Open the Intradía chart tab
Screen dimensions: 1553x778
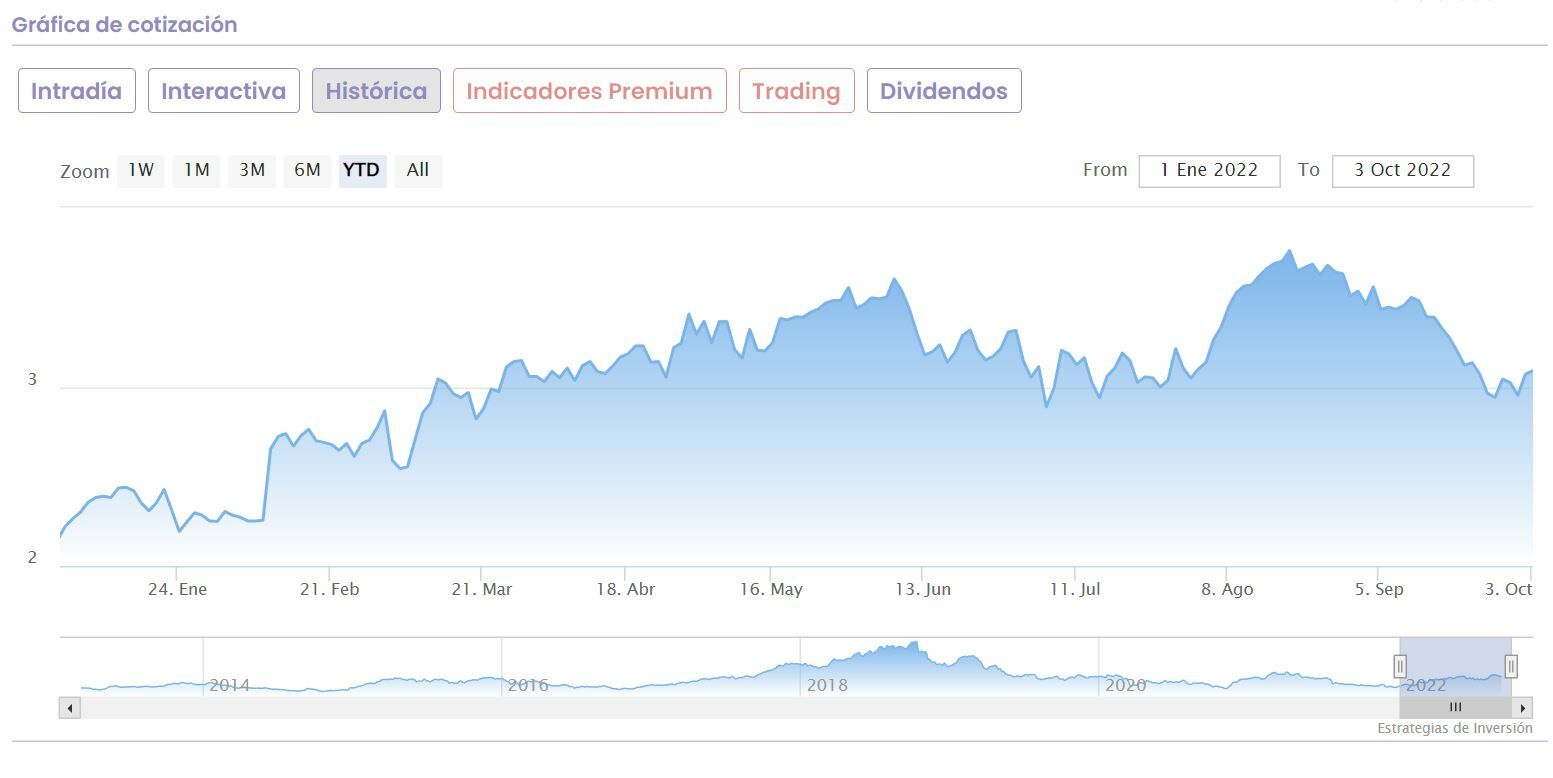pyautogui.click(x=77, y=91)
